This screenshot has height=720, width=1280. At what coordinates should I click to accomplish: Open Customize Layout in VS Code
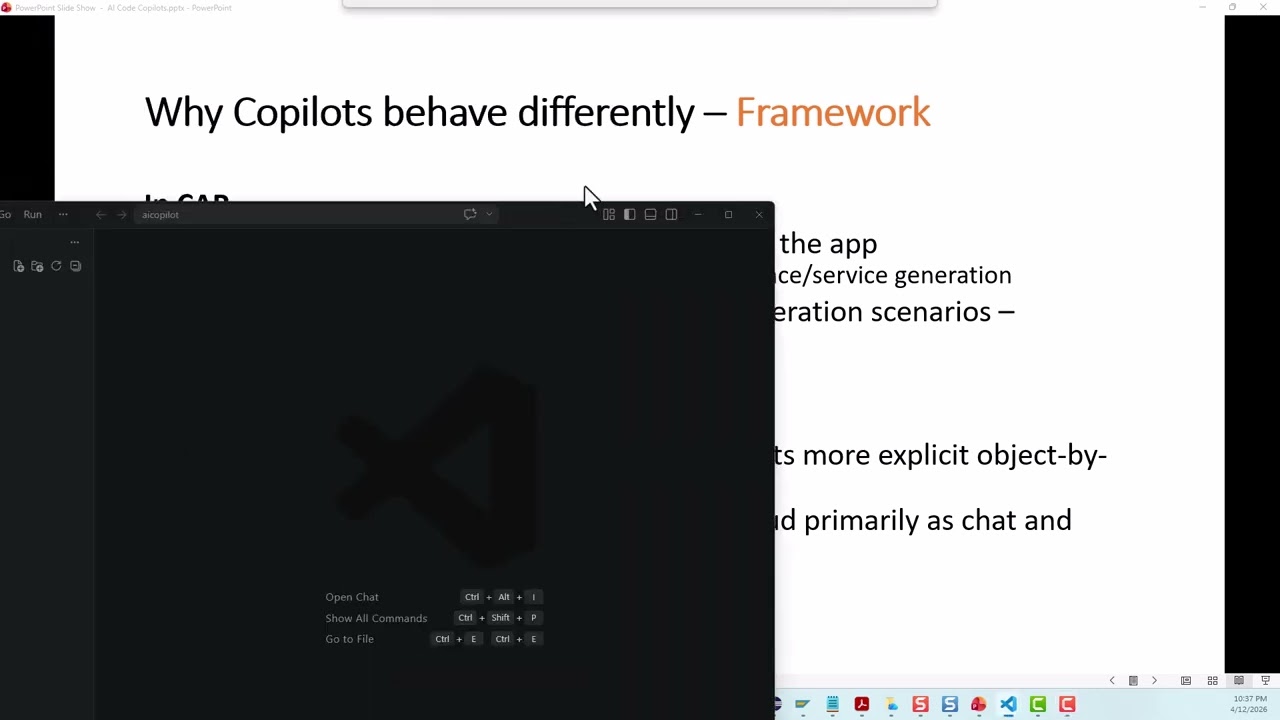point(608,214)
